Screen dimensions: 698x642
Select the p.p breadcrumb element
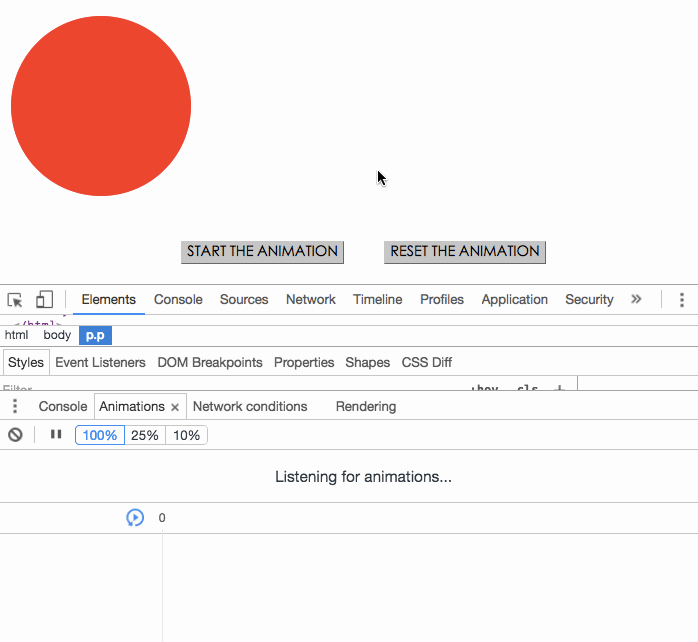(95, 335)
